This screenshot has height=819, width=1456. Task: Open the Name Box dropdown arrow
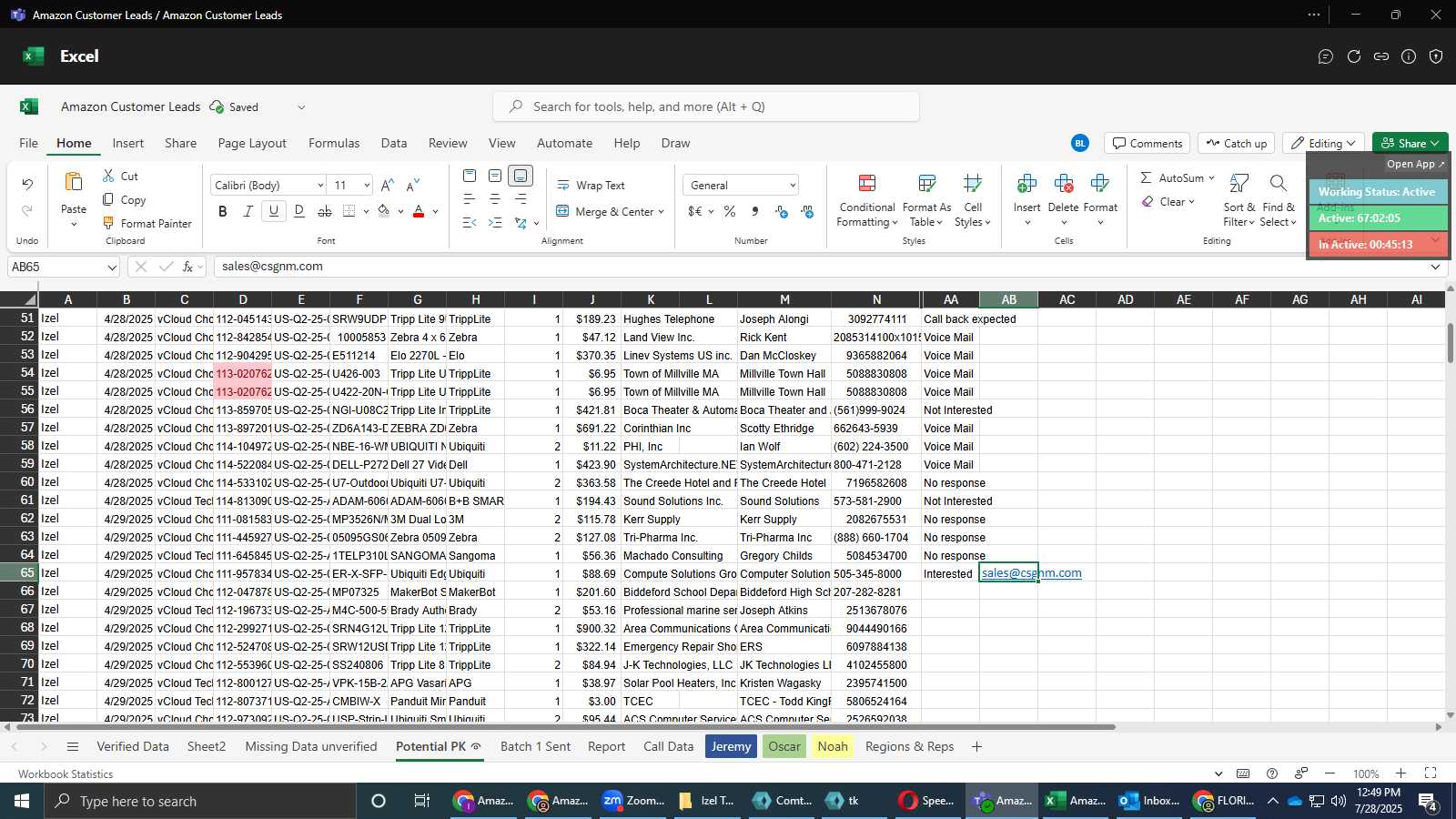[112, 268]
